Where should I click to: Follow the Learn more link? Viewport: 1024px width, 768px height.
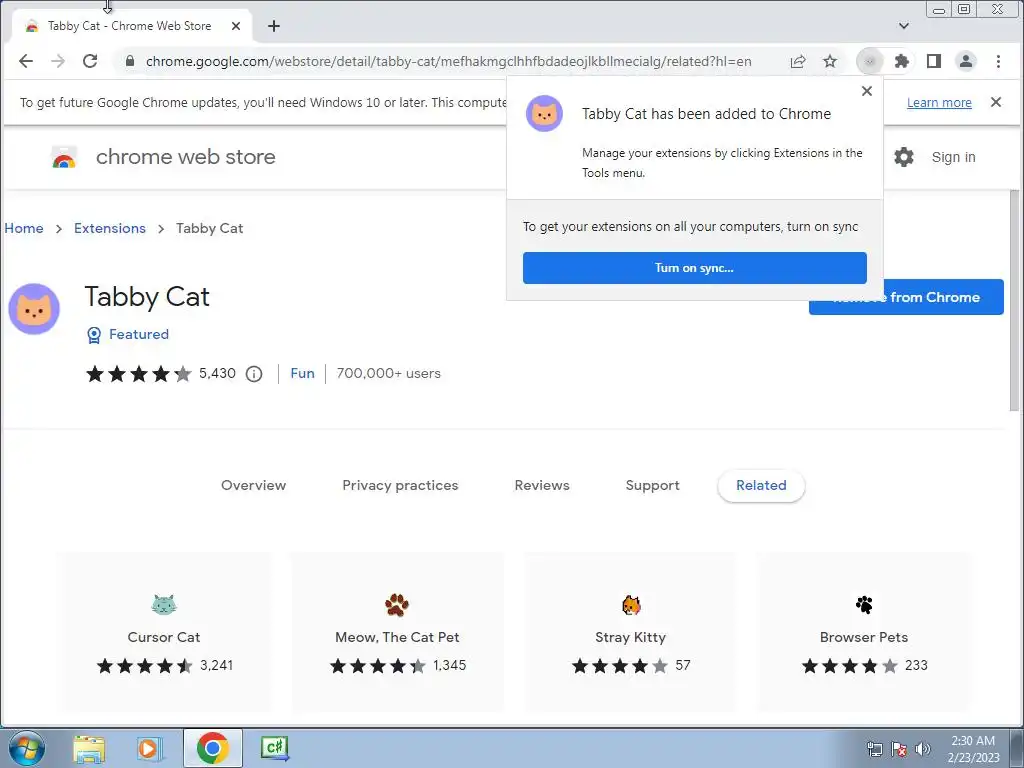pyautogui.click(x=939, y=103)
